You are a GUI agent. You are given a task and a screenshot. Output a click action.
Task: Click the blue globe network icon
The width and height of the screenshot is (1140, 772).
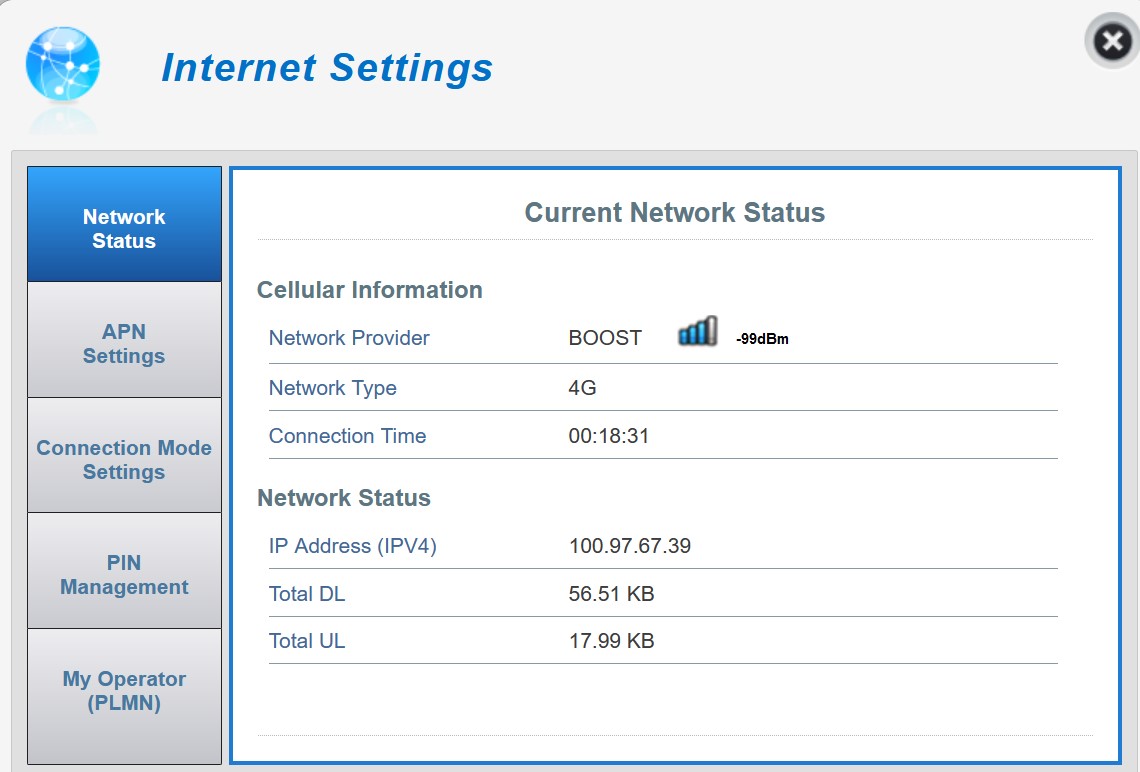coord(62,65)
